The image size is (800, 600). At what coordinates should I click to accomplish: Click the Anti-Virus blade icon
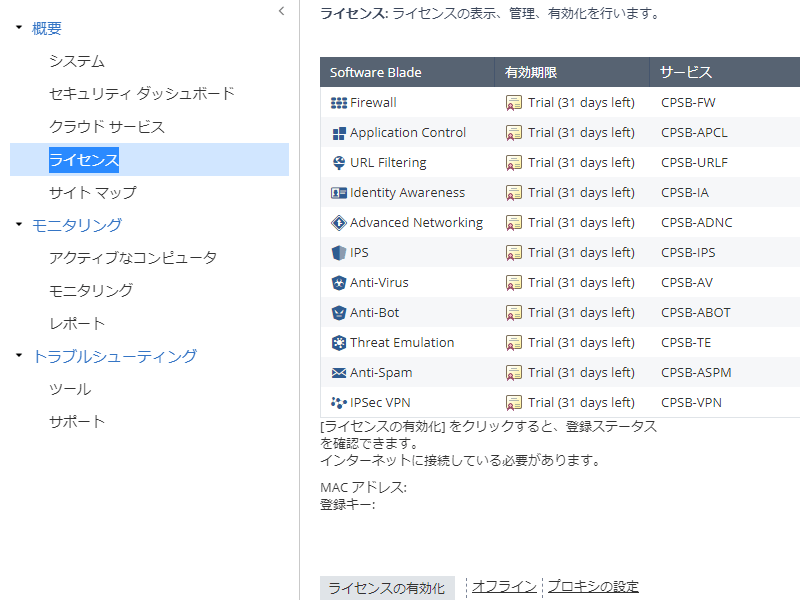pyautogui.click(x=338, y=283)
